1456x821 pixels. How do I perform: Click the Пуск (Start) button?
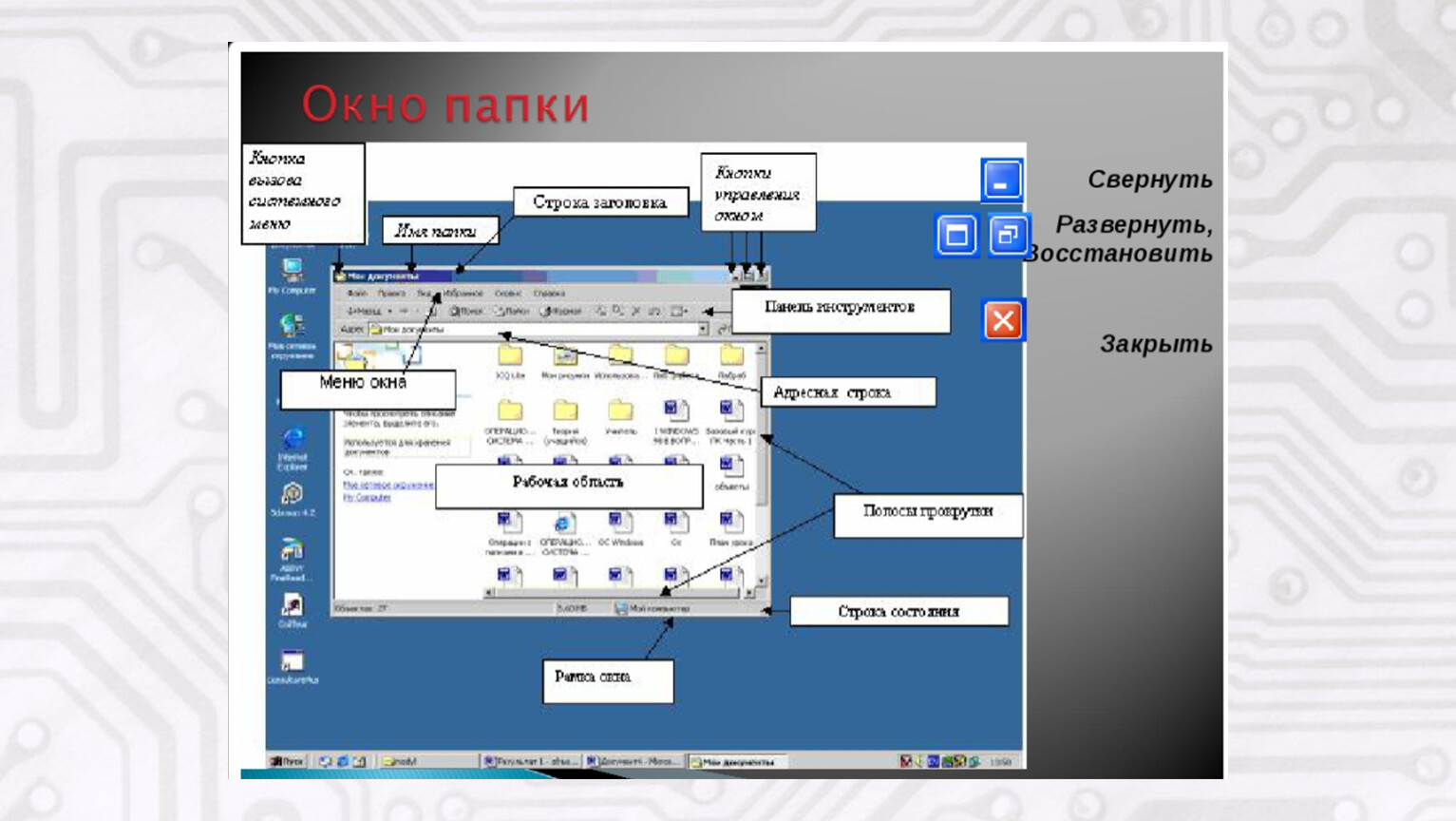[287, 761]
